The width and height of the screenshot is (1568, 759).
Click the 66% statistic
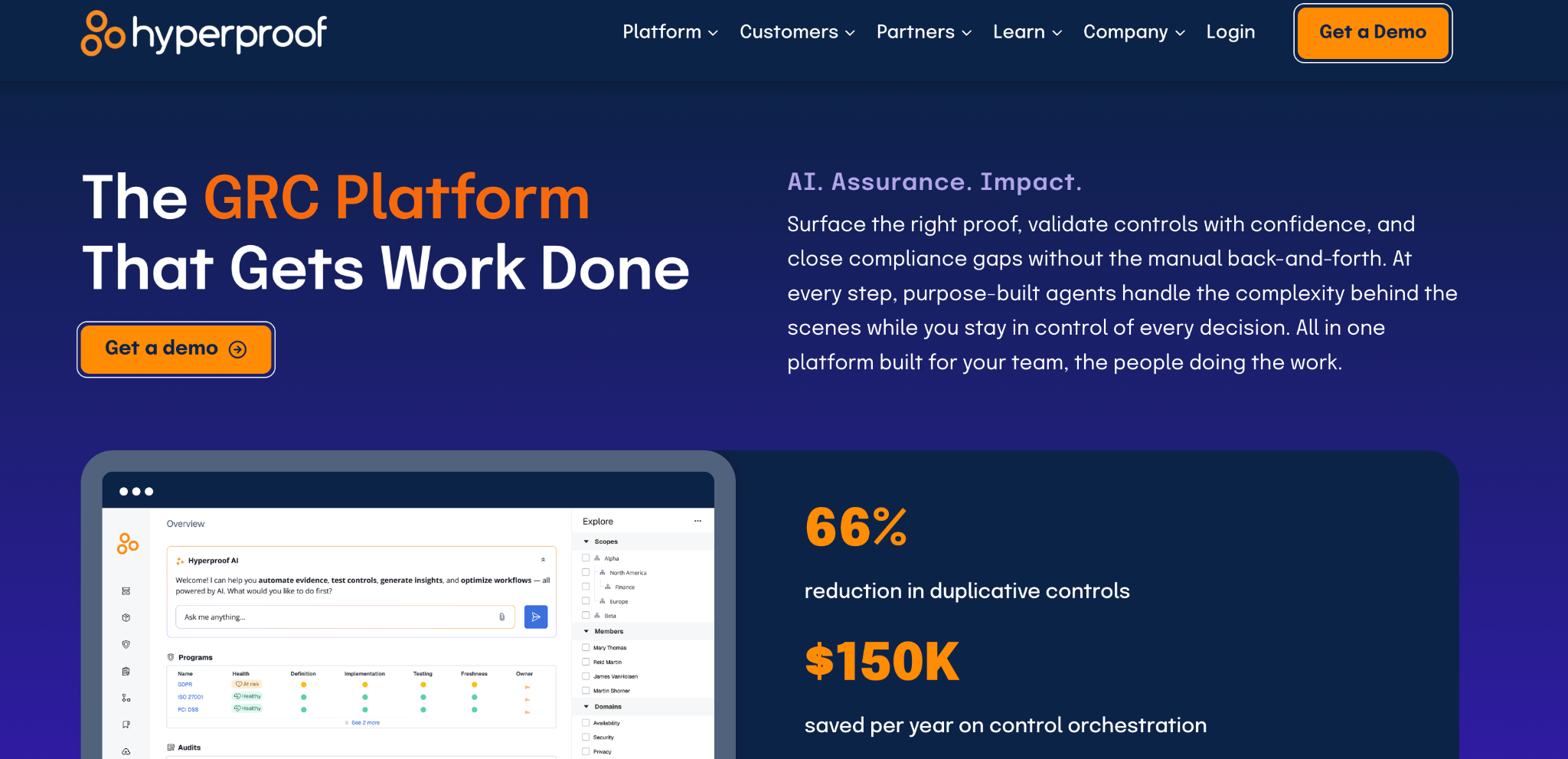tap(856, 527)
